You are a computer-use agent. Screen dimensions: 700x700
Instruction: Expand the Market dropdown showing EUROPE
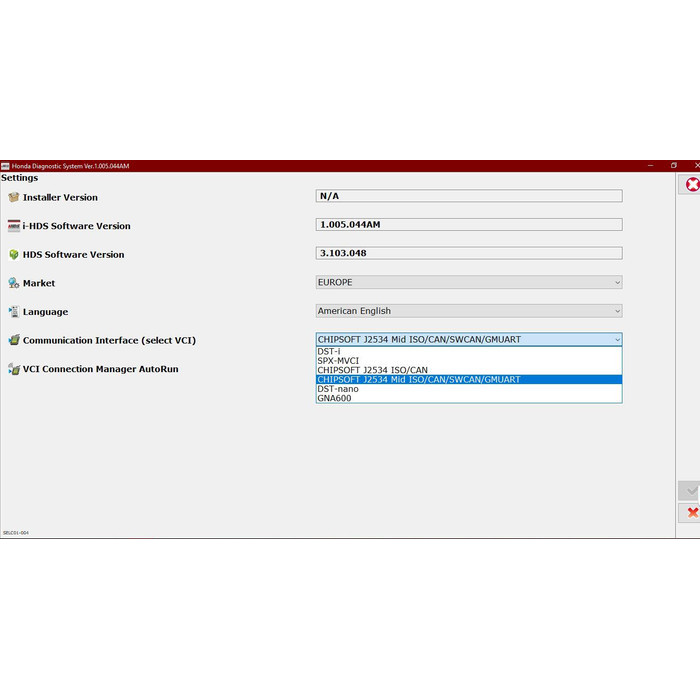coord(468,283)
